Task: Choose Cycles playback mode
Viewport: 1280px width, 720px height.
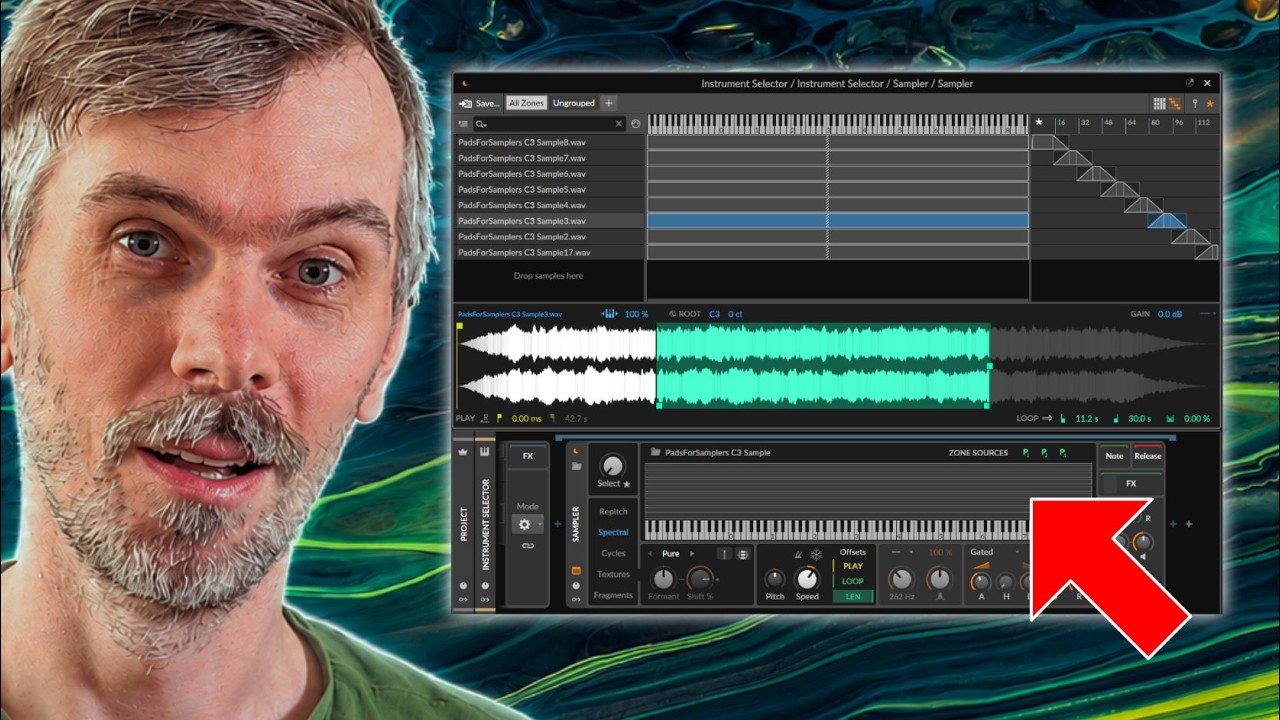Action: pyautogui.click(x=613, y=553)
